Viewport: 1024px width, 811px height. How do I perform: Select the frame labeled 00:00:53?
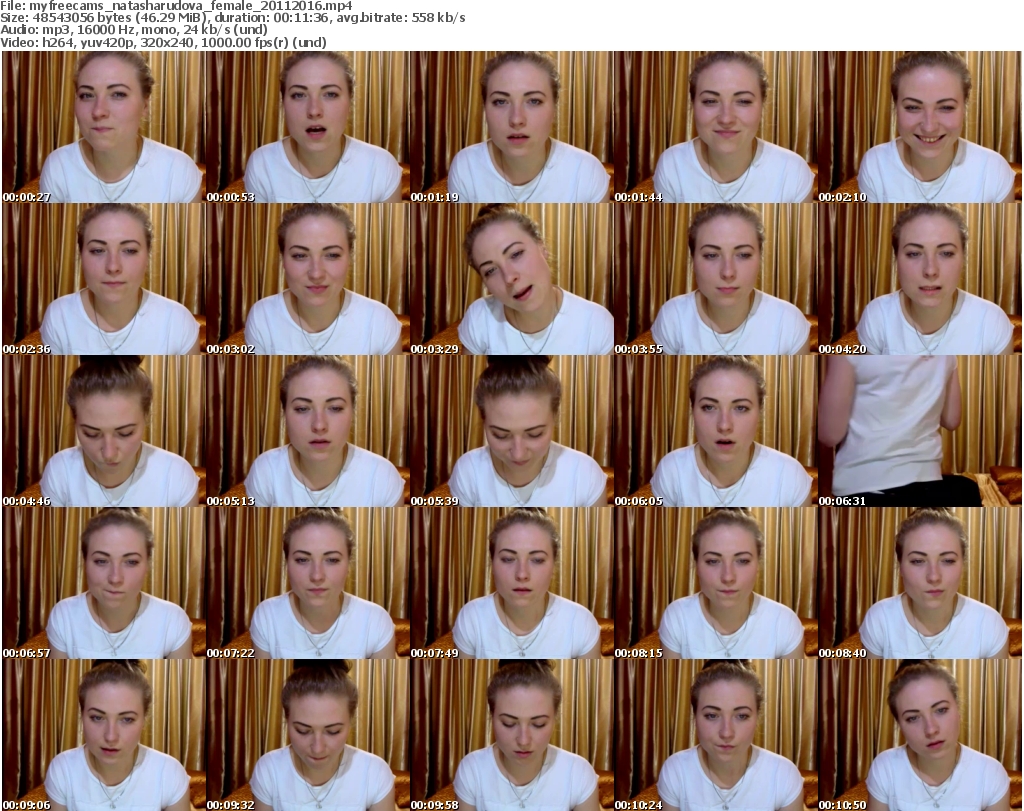click(x=306, y=127)
